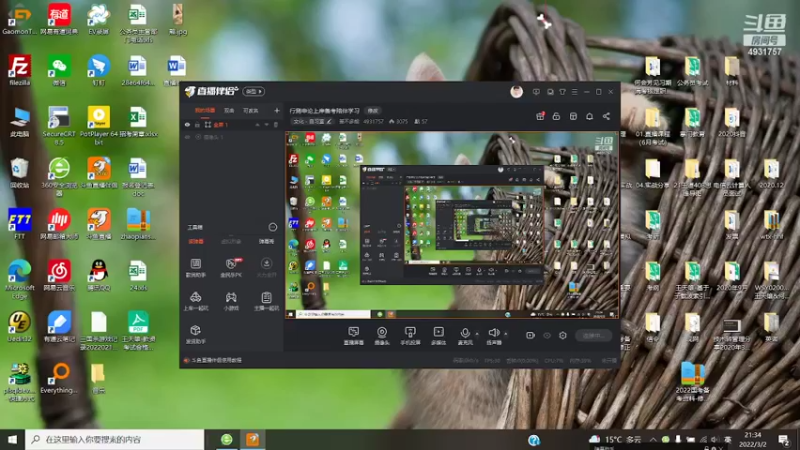Click the Windows taskbar search box
Image resolution: width=800 pixels, height=450 pixels.
pos(114,439)
